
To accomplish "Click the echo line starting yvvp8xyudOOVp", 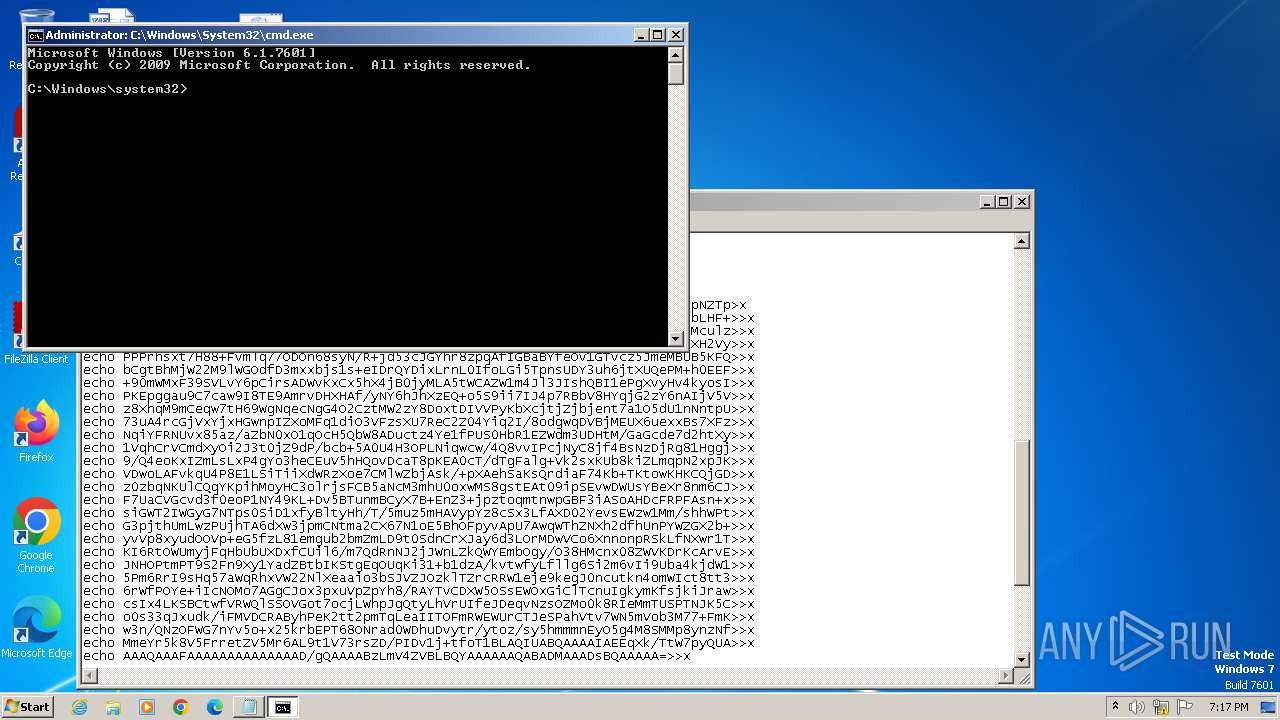I will pyautogui.click(x=419, y=539).
